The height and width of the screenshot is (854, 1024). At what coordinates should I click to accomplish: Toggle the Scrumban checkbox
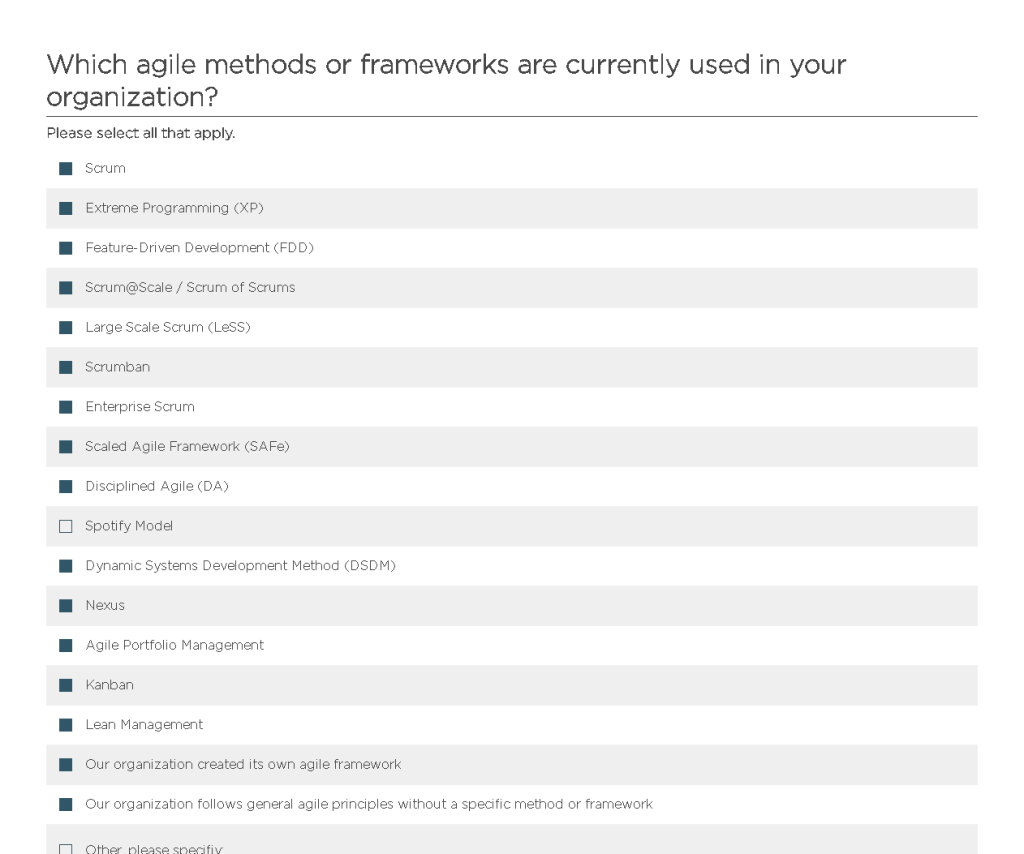(x=65, y=367)
